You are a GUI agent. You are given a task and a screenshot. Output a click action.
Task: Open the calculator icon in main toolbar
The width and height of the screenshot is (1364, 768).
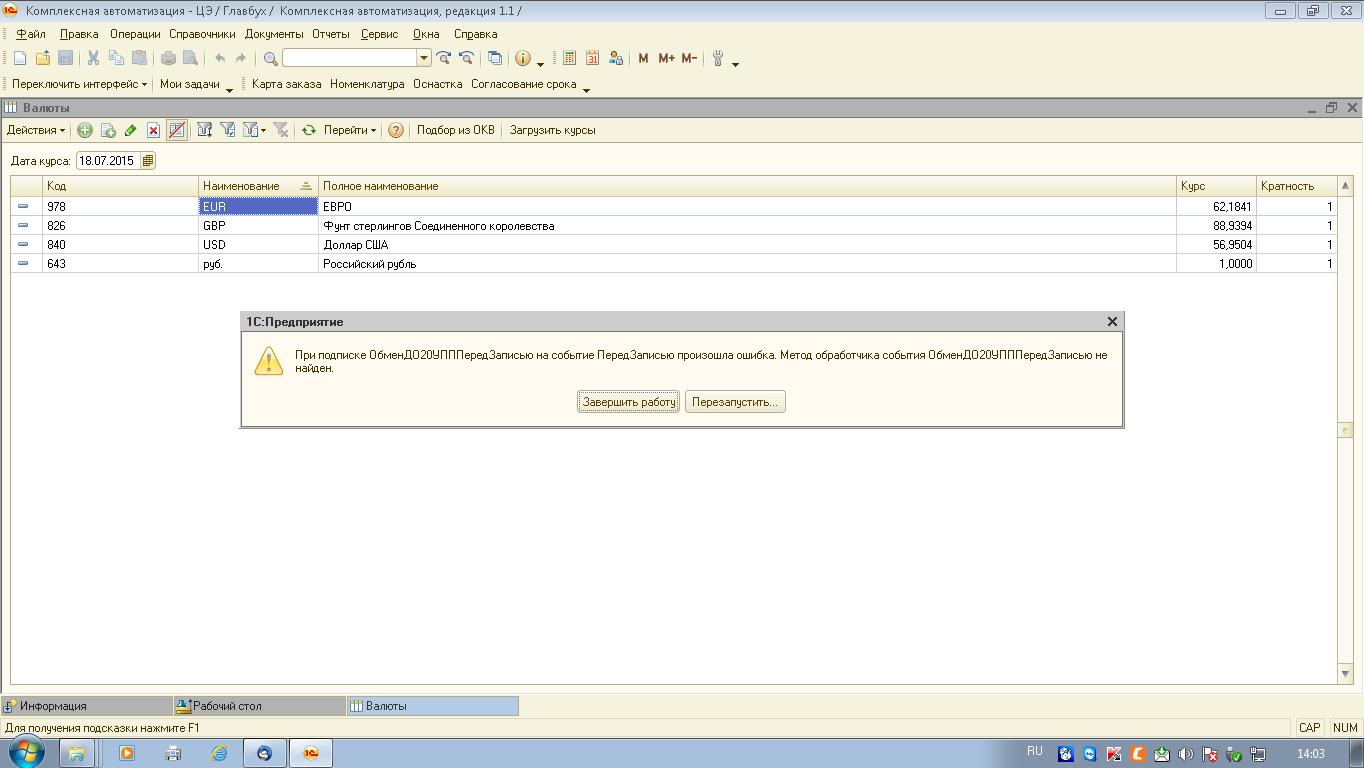[x=569, y=58]
